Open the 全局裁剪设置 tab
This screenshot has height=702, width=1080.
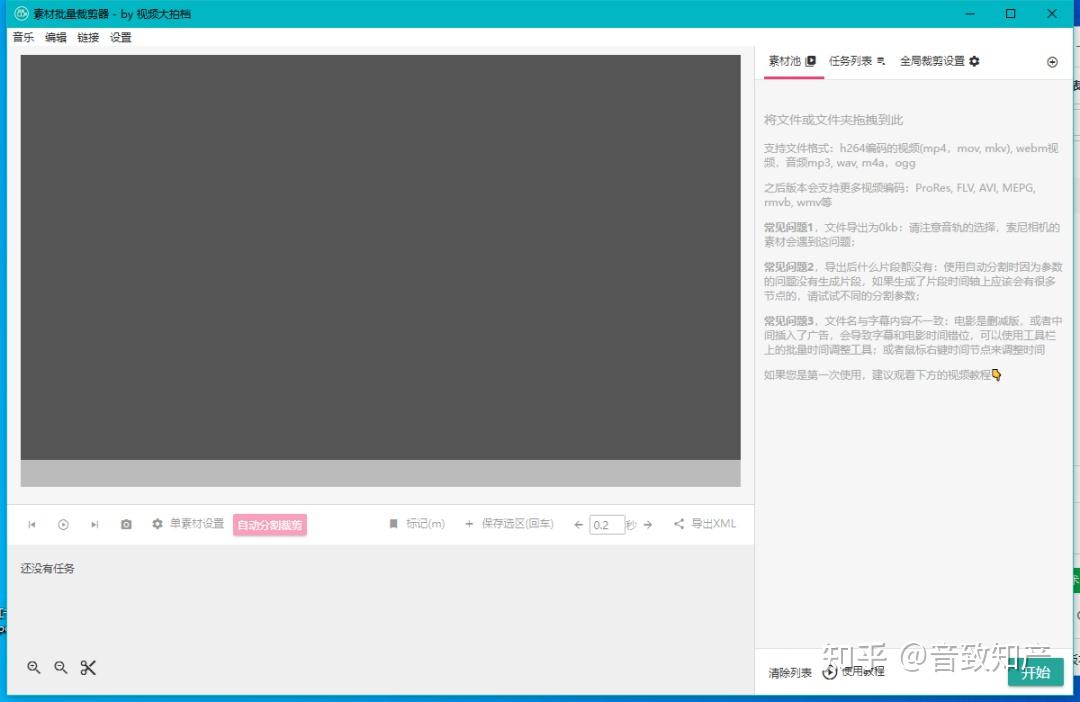tap(939, 61)
